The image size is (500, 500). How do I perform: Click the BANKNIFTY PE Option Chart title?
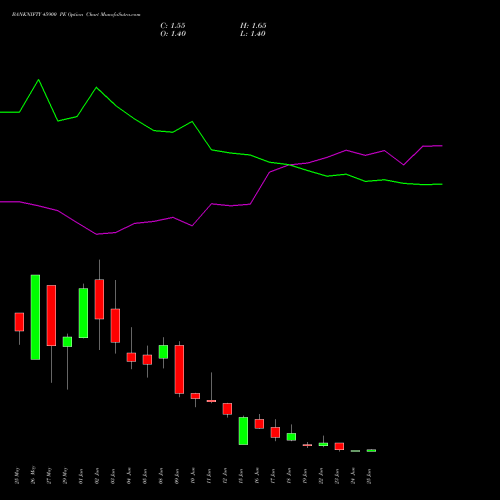tap(76, 15)
